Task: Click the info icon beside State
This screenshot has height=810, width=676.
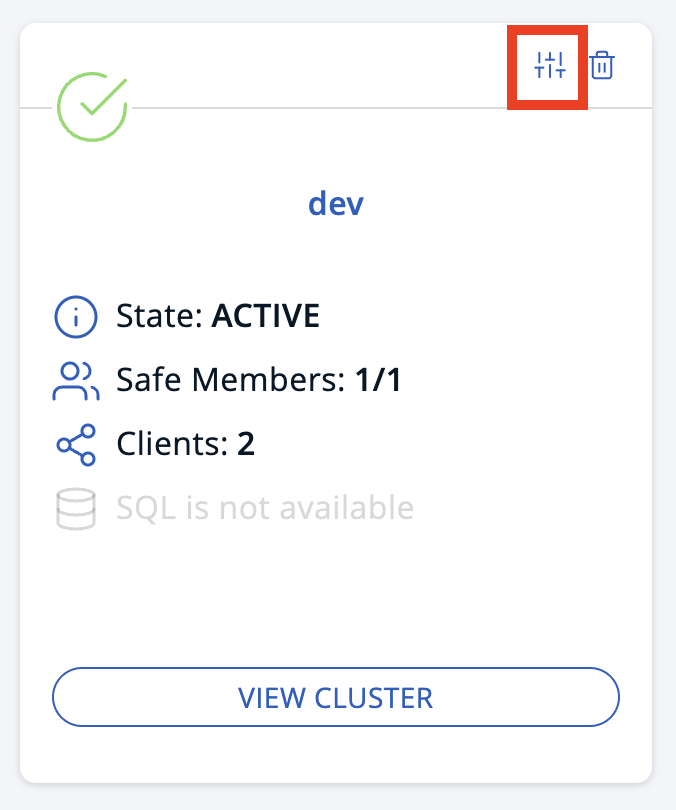Action: [x=76, y=315]
